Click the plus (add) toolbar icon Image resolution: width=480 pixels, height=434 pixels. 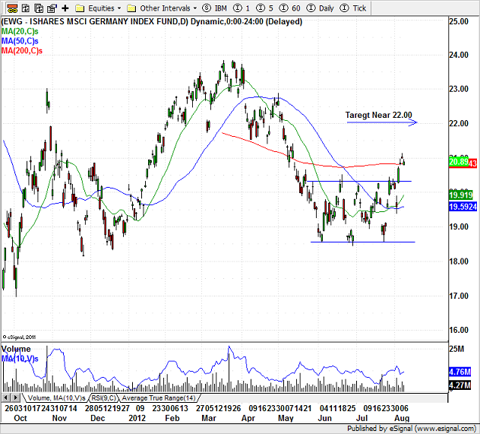65,8
